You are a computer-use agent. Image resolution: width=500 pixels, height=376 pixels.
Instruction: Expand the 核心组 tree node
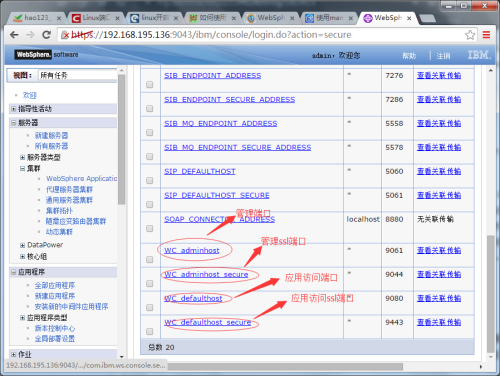pyautogui.click(x=22, y=257)
